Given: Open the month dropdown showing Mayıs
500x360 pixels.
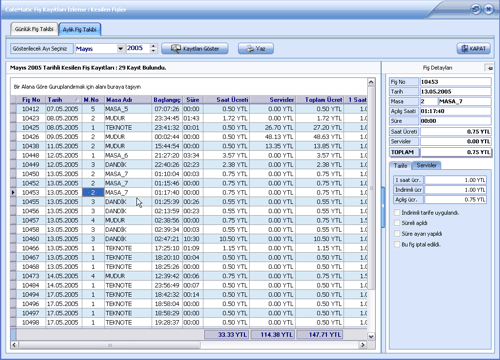Looking at the screenshot, I should pyautogui.click(x=120, y=49).
